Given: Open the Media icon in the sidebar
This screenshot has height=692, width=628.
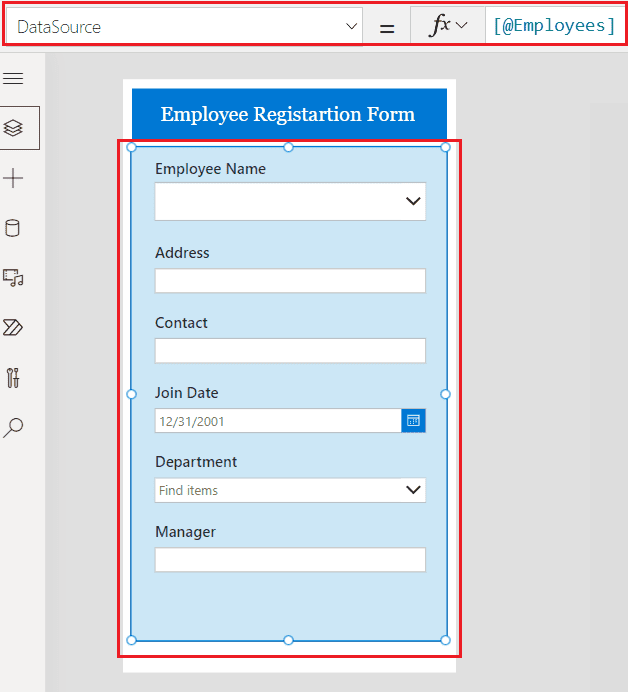Looking at the screenshot, I should coord(13,278).
